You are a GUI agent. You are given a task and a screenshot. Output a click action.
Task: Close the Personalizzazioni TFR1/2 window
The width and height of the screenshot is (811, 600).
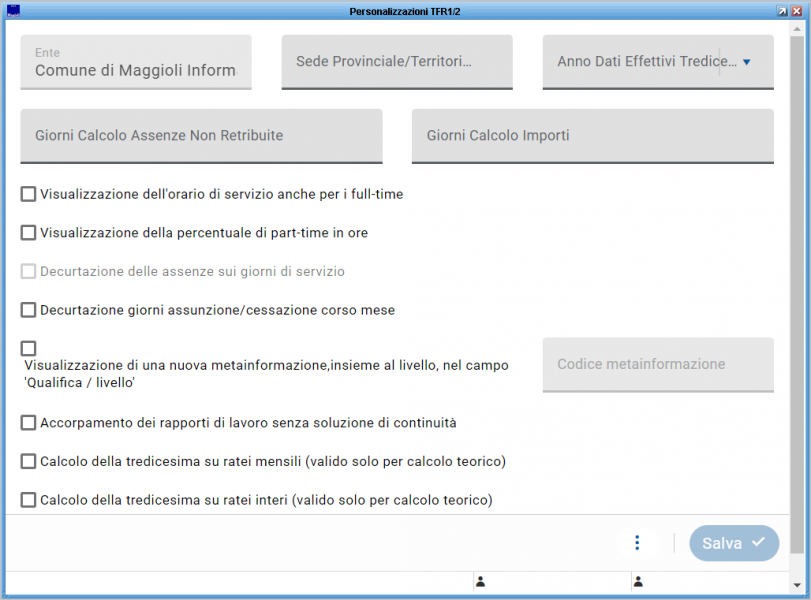797,11
